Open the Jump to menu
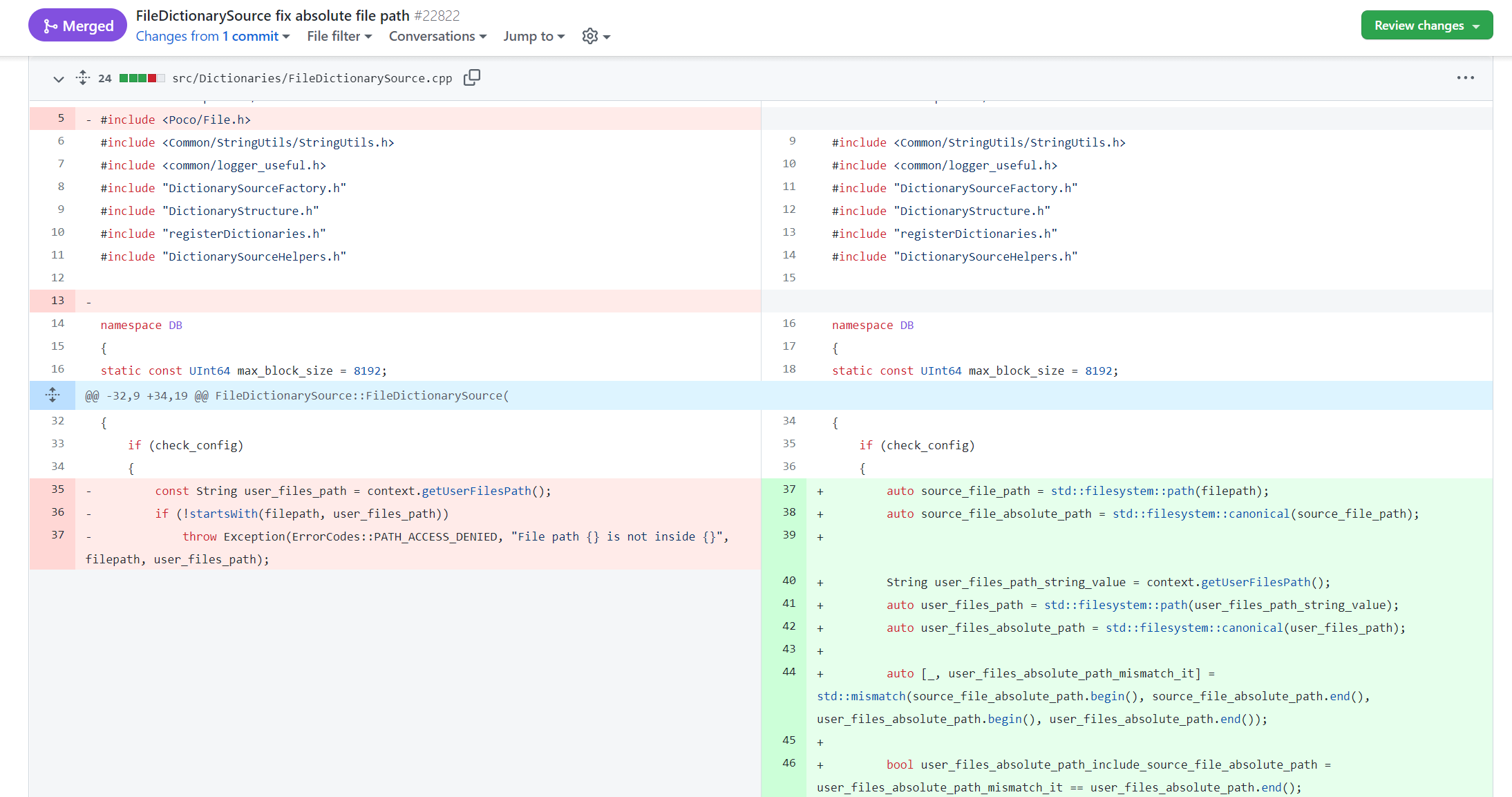This screenshot has height=797, width=1512. pos(533,36)
